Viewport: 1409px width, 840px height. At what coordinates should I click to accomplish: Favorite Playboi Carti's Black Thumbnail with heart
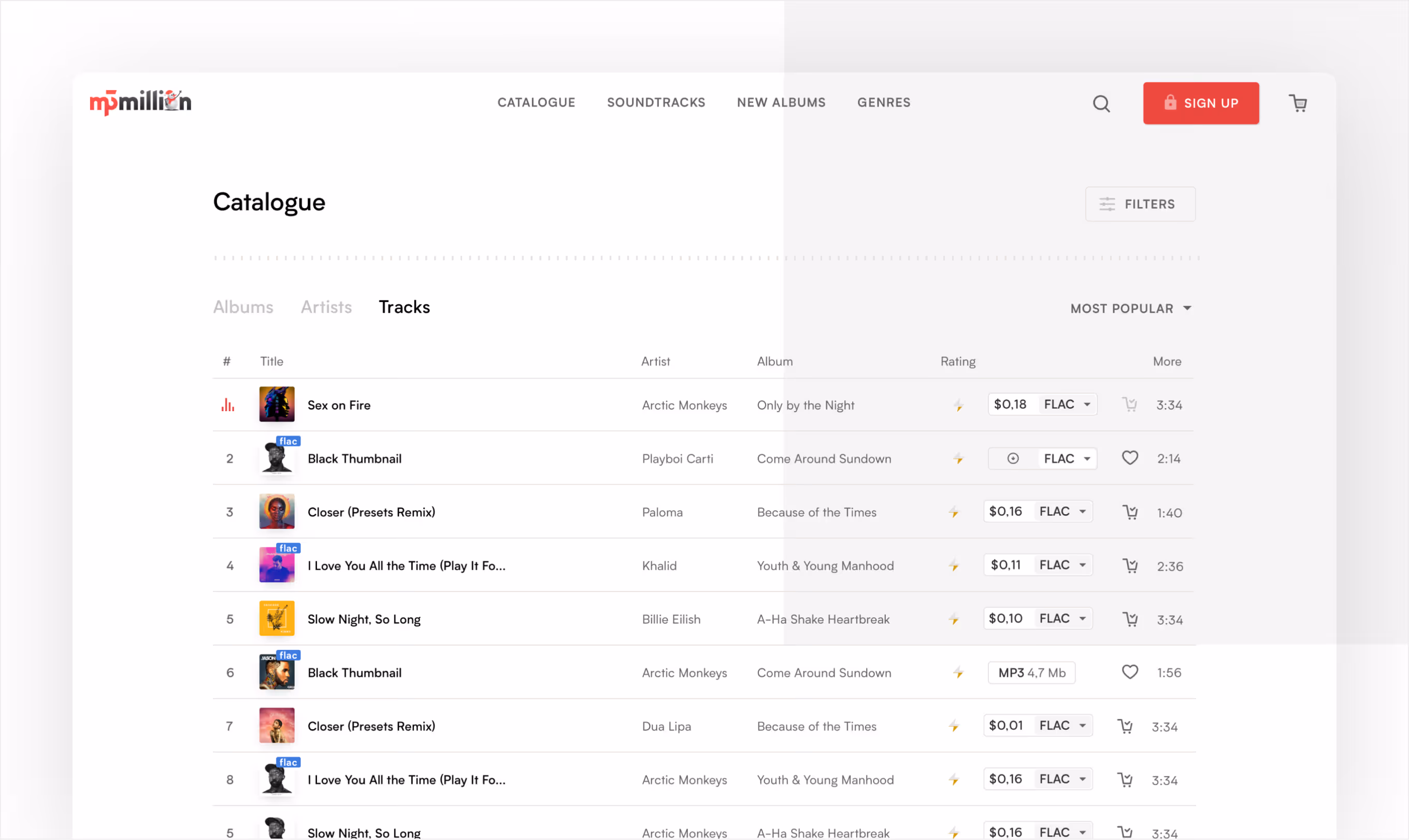pos(1129,458)
